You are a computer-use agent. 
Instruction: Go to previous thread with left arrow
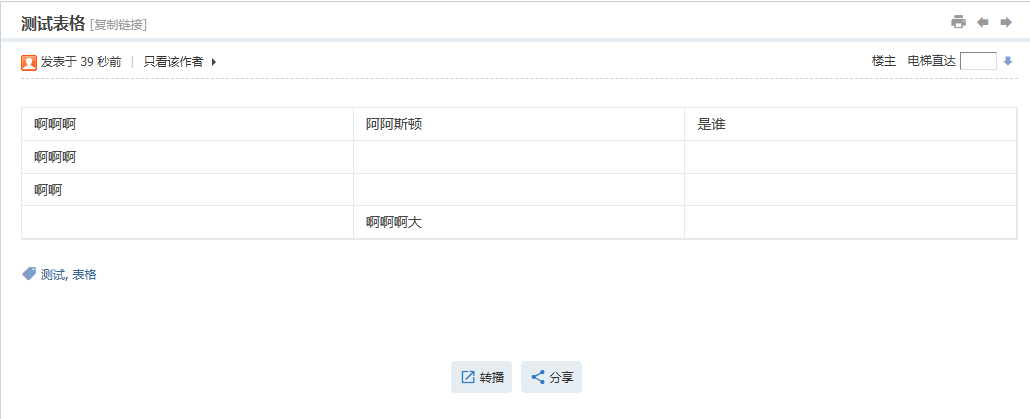tap(983, 22)
